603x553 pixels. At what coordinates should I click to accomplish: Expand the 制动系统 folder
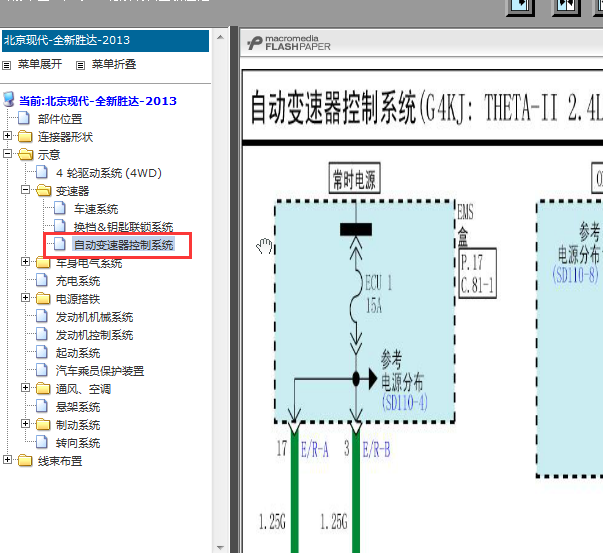pyautogui.click(x=25, y=424)
